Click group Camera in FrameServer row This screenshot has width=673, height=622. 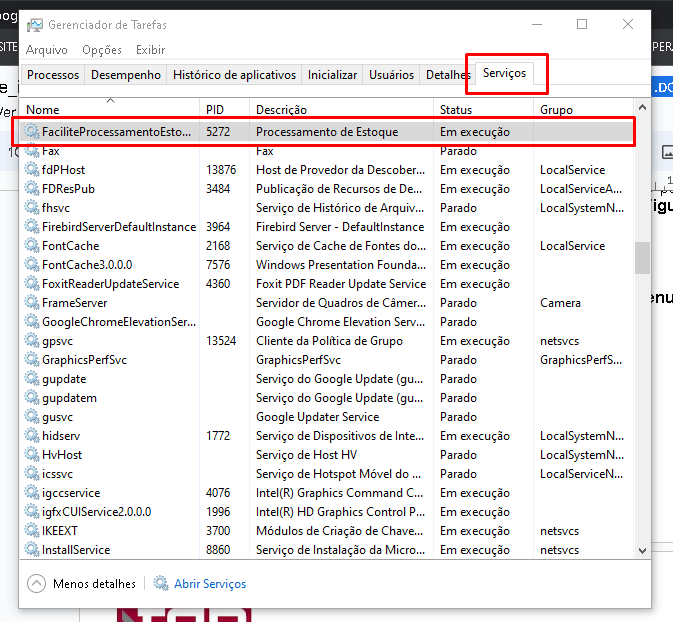coord(560,303)
